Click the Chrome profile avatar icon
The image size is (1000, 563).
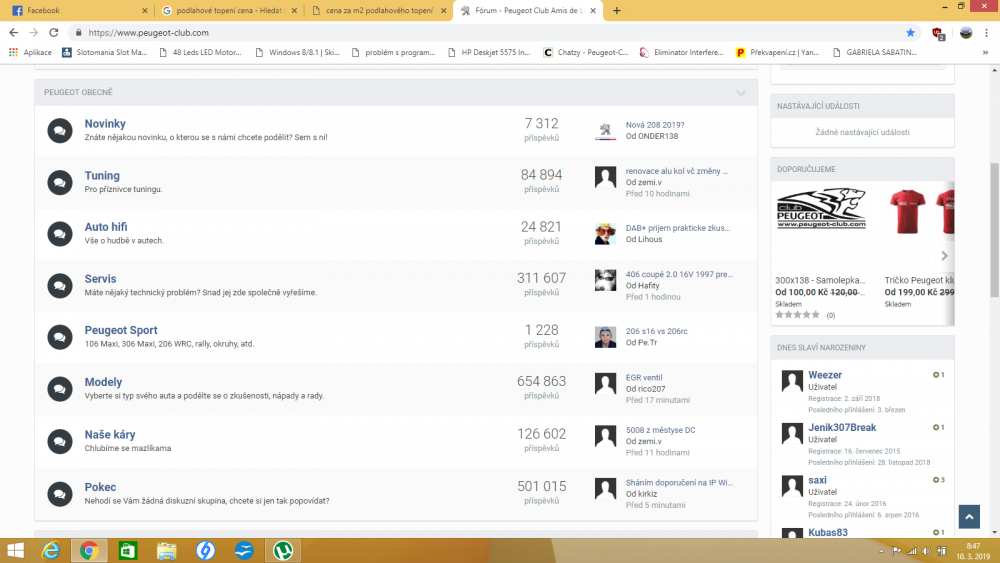pos(966,33)
